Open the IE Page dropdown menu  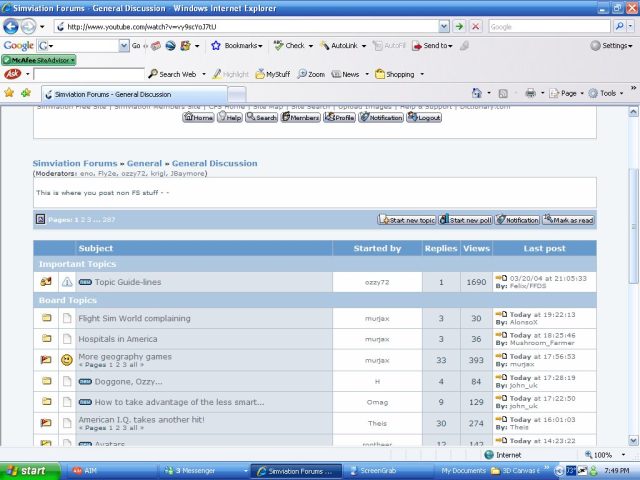[x=567, y=93]
